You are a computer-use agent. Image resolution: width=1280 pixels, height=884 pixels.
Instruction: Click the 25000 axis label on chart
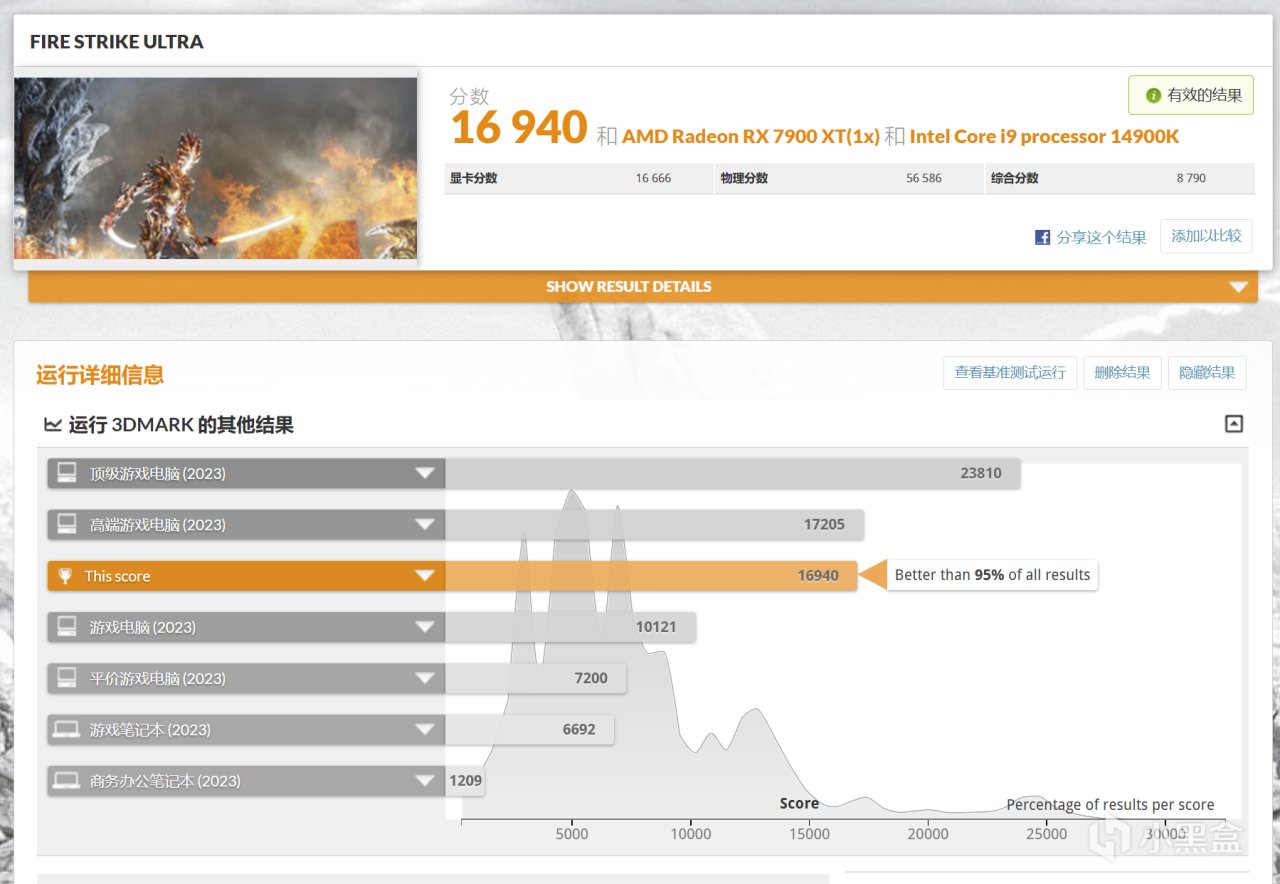[1046, 834]
